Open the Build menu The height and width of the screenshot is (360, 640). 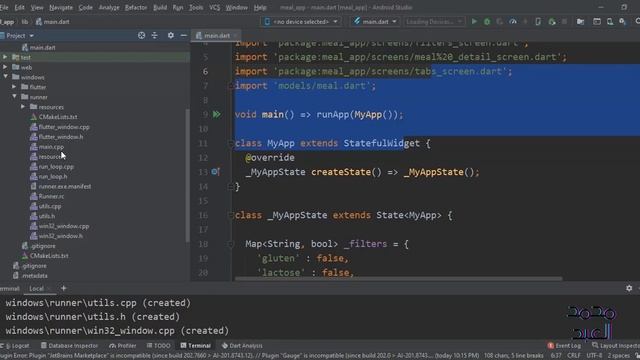160,7
